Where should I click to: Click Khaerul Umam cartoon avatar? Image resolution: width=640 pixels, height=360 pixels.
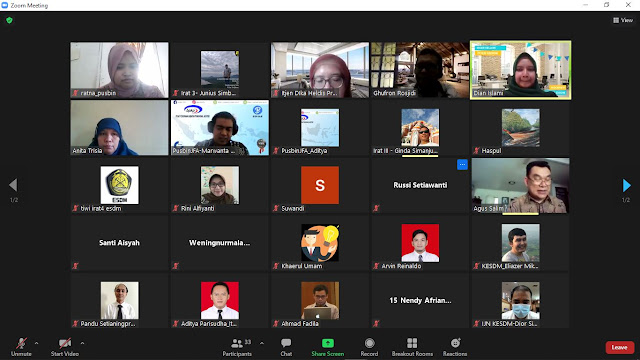(320, 242)
